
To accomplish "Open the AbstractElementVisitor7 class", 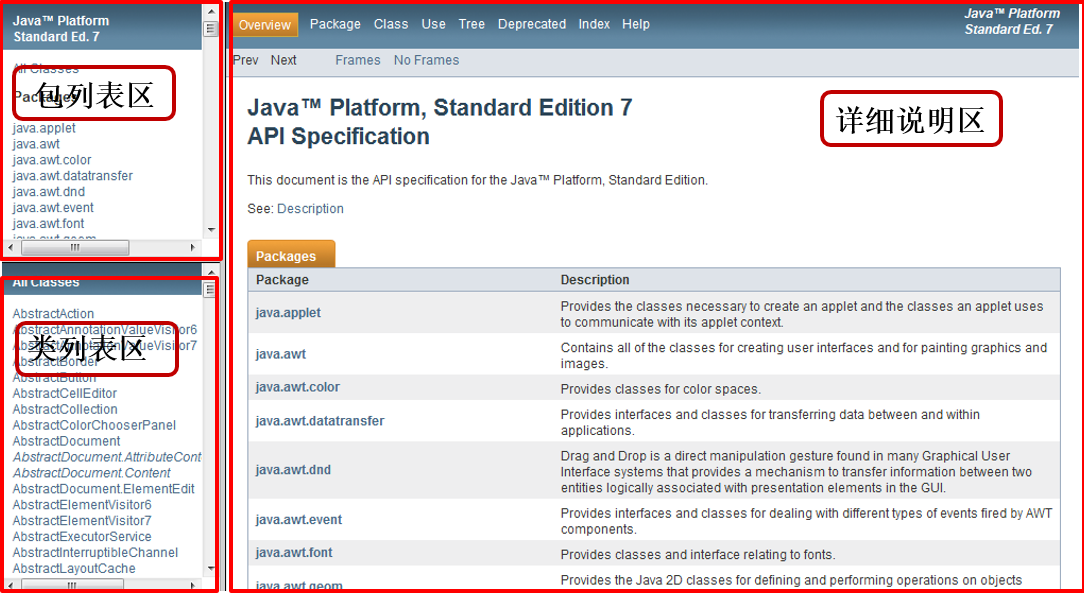I will pyautogui.click(x=82, y=520).
